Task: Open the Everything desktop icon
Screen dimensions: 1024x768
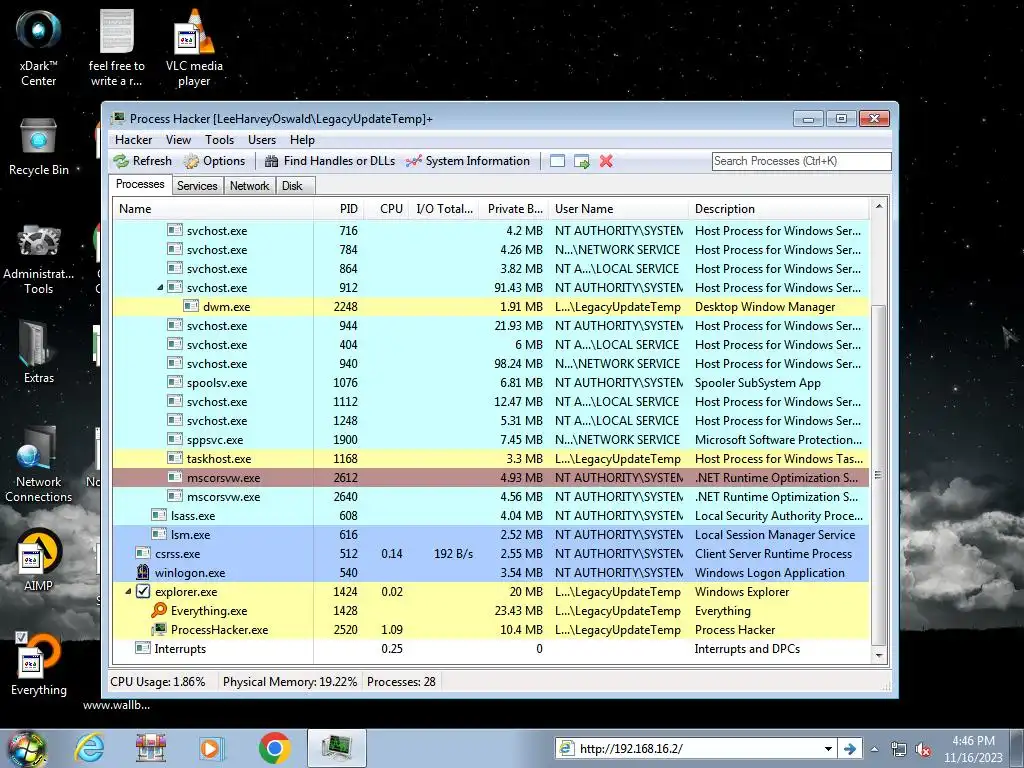Action: [39, 664]
